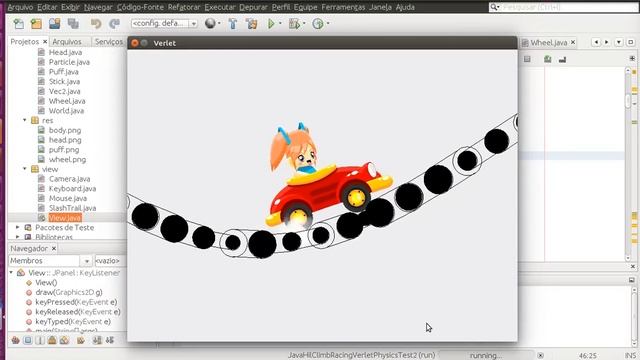Viewport: 640px width, 360px height.
Task: Click the black editor toolbar icon
Action: click(x=562, y=60)
